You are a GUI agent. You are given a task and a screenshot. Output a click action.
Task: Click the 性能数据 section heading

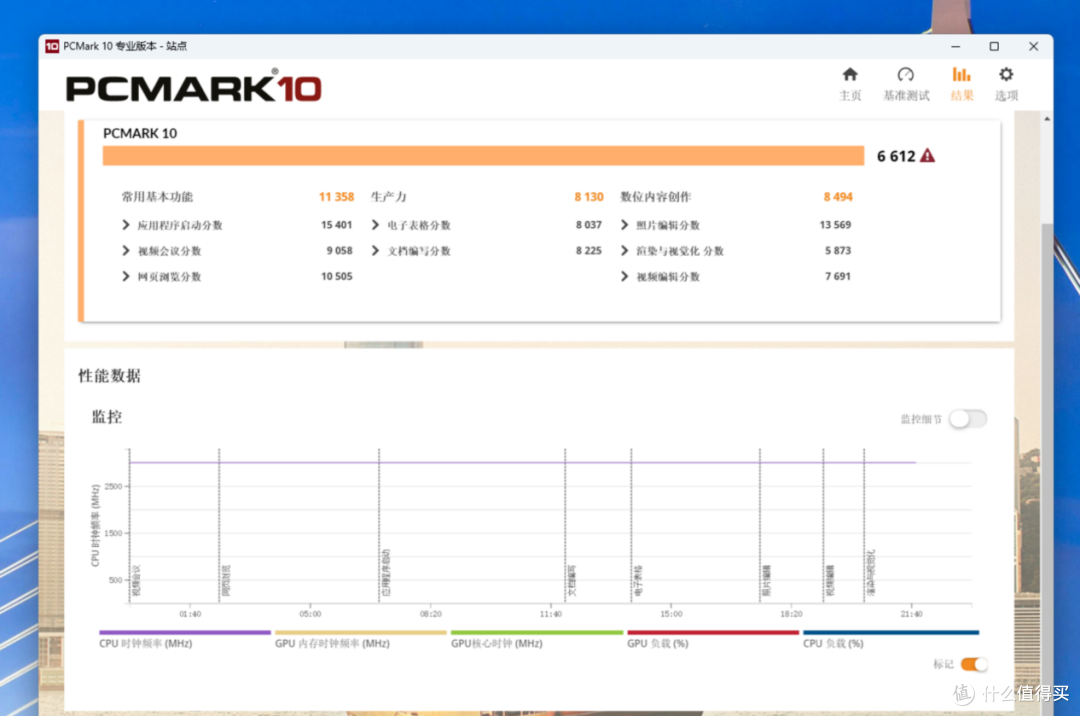coord(110,376)
